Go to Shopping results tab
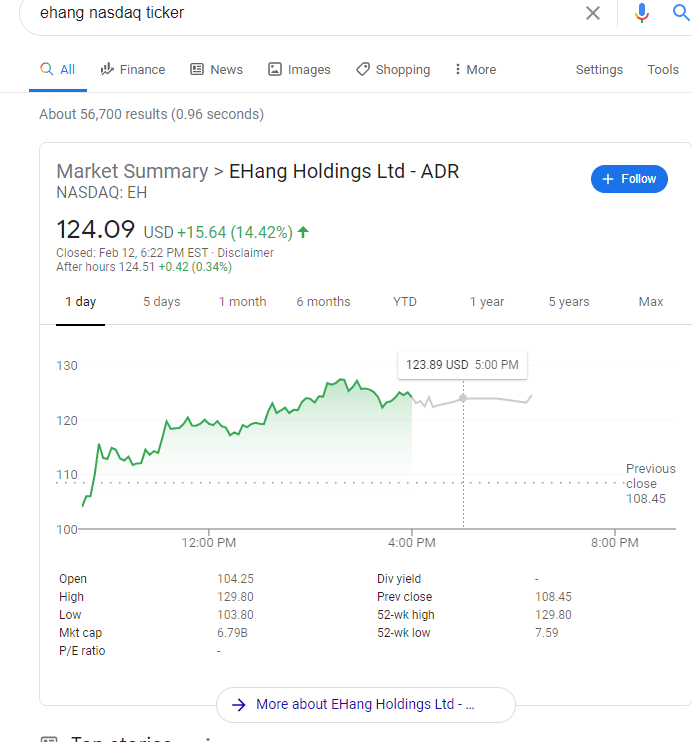This screenshot has width=692, height=742. click(x=393, y=70)
